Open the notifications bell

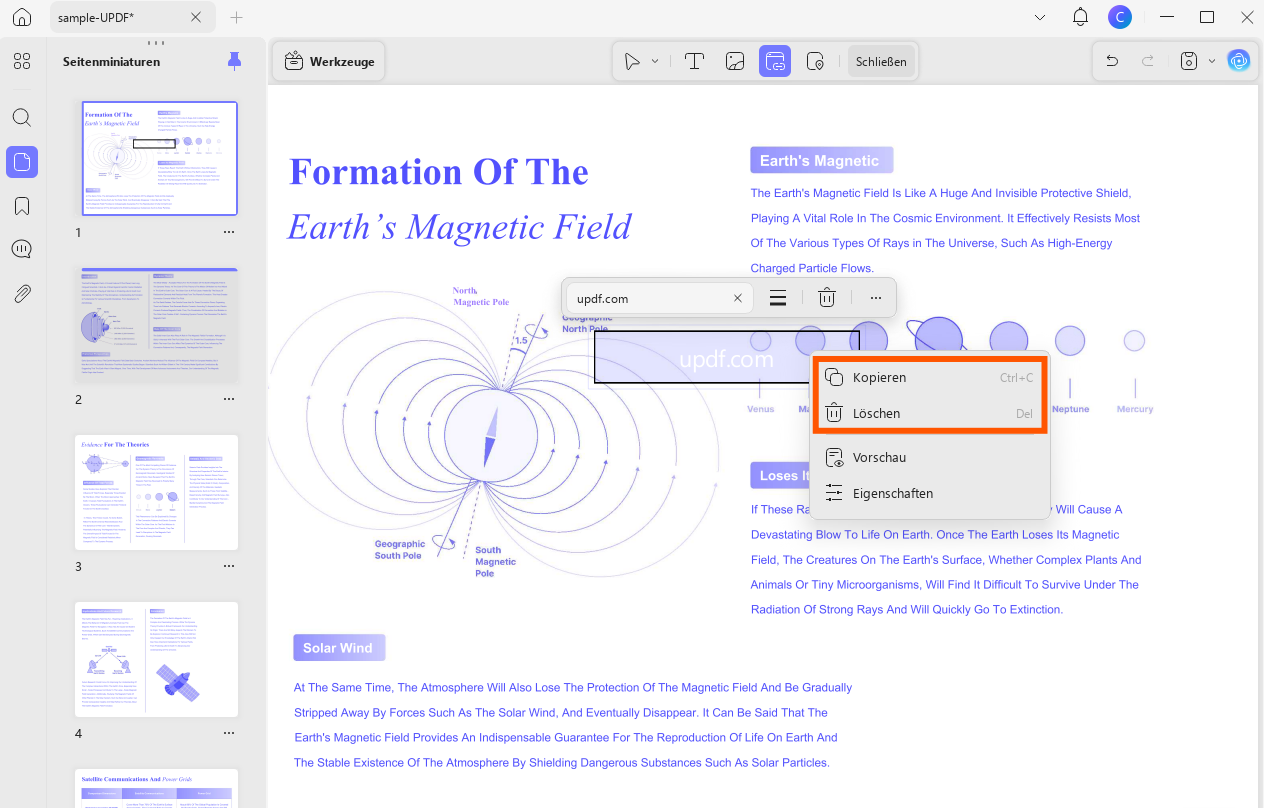[1080, 17]
